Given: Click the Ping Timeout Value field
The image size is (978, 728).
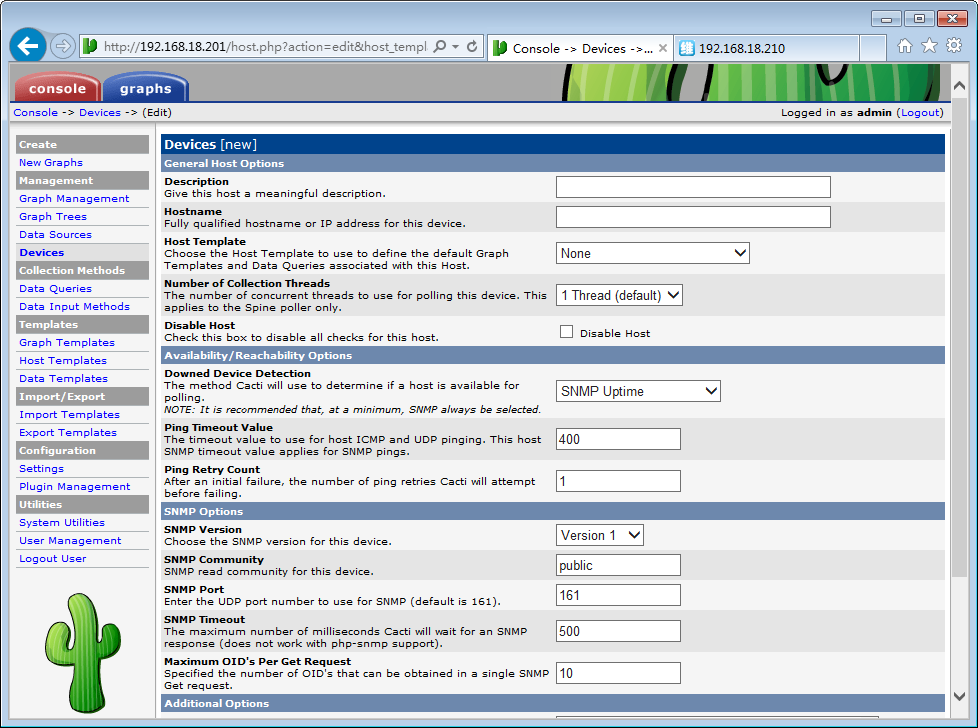Looking at the screenshot, I should click(618, 439).
